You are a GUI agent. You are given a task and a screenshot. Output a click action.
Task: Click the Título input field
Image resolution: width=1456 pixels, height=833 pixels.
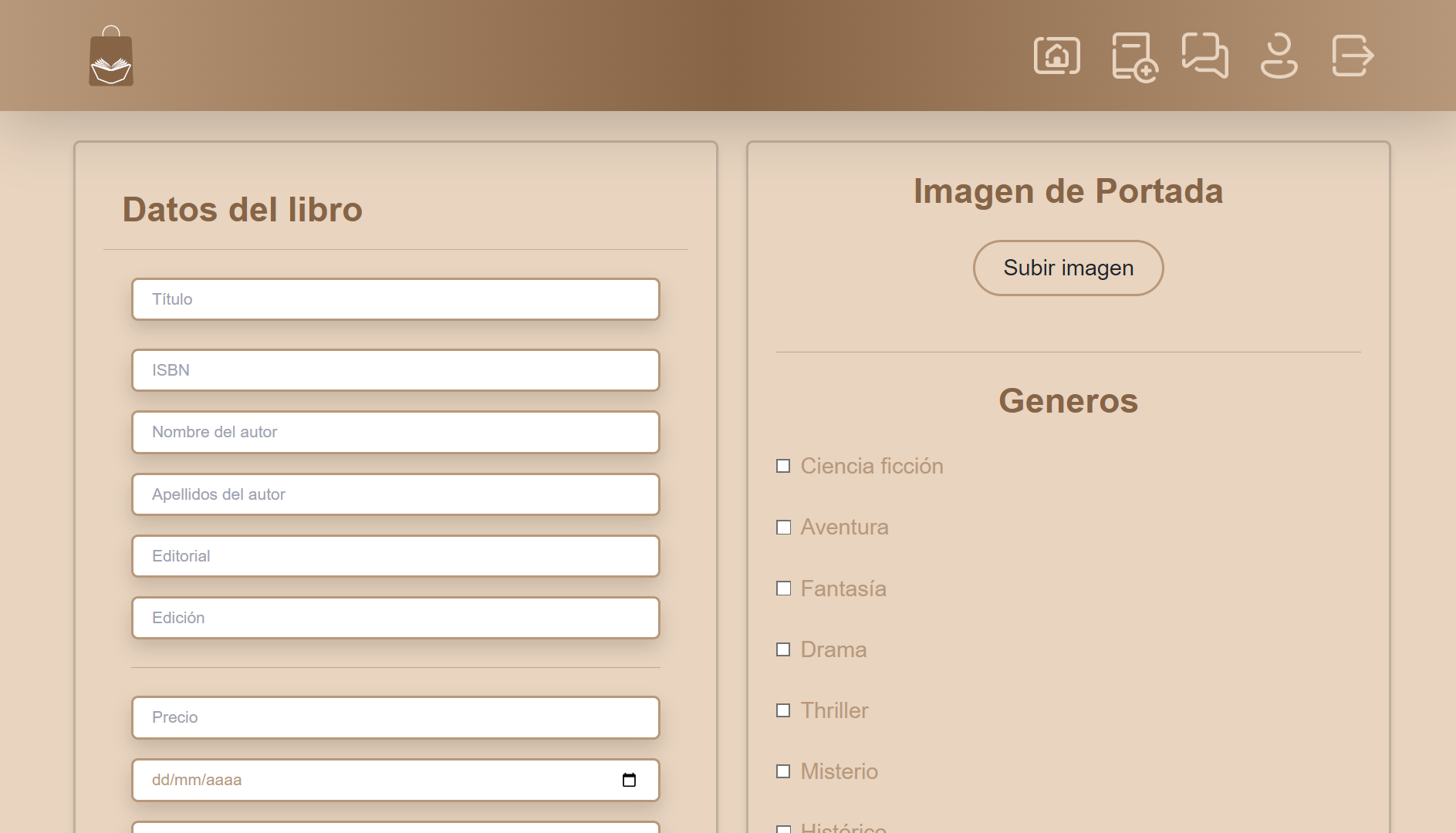point(395,299)
